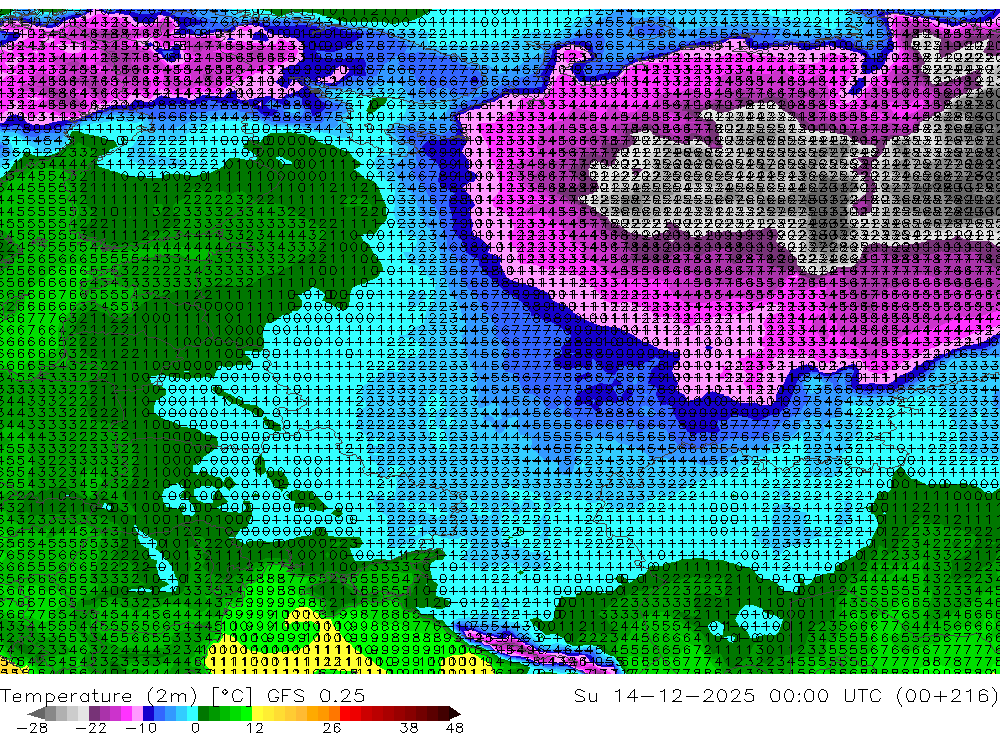Click the "[°C]" unit label
This screenshot has height=733, width=1000.
232,695
